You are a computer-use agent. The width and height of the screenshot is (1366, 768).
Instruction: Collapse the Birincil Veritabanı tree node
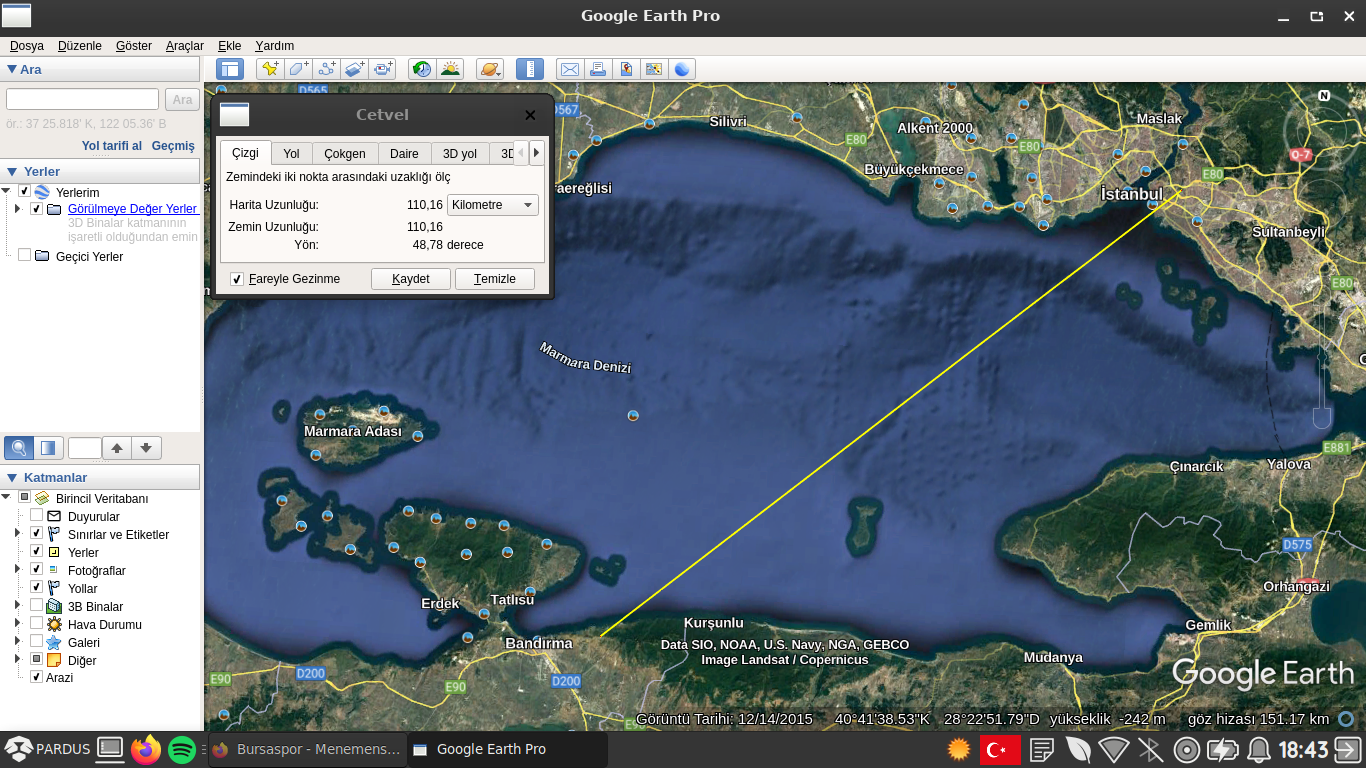tap(7, 497)
